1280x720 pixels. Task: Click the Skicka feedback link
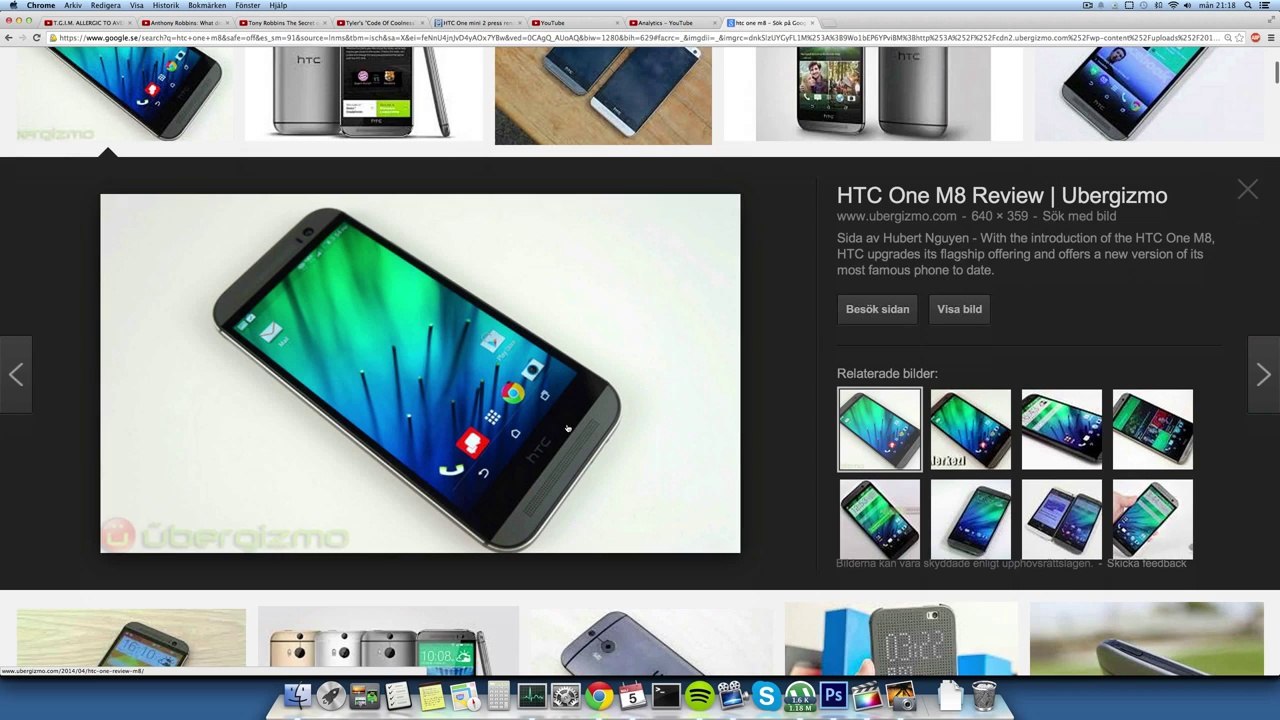pos(1146,564)
